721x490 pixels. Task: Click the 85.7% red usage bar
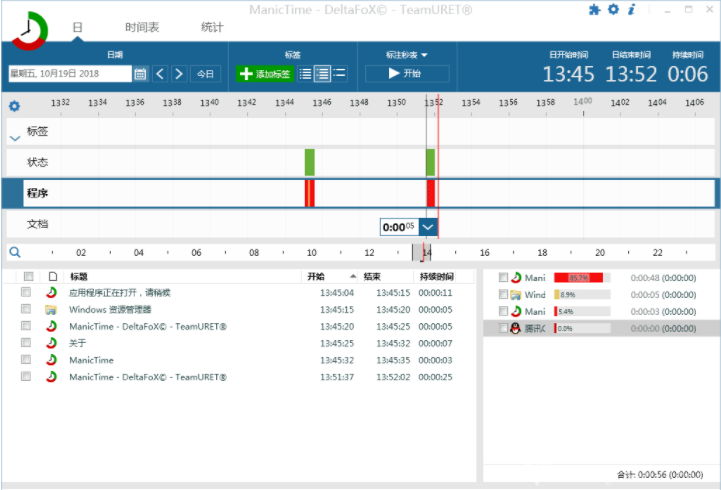[x=578, y=278]
